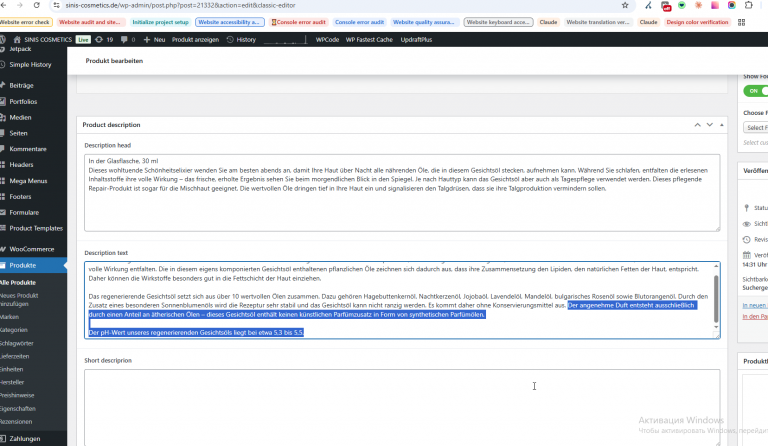Open Alle Produkte submenu item
Viewport: 768px width, 446px height.
click(18, 282)
